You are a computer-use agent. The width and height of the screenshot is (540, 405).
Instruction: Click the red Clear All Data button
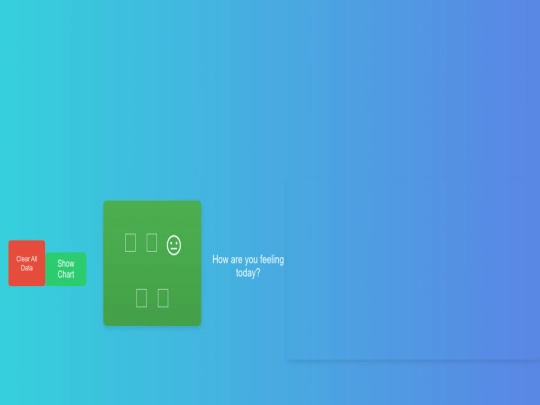pos(27,263)
